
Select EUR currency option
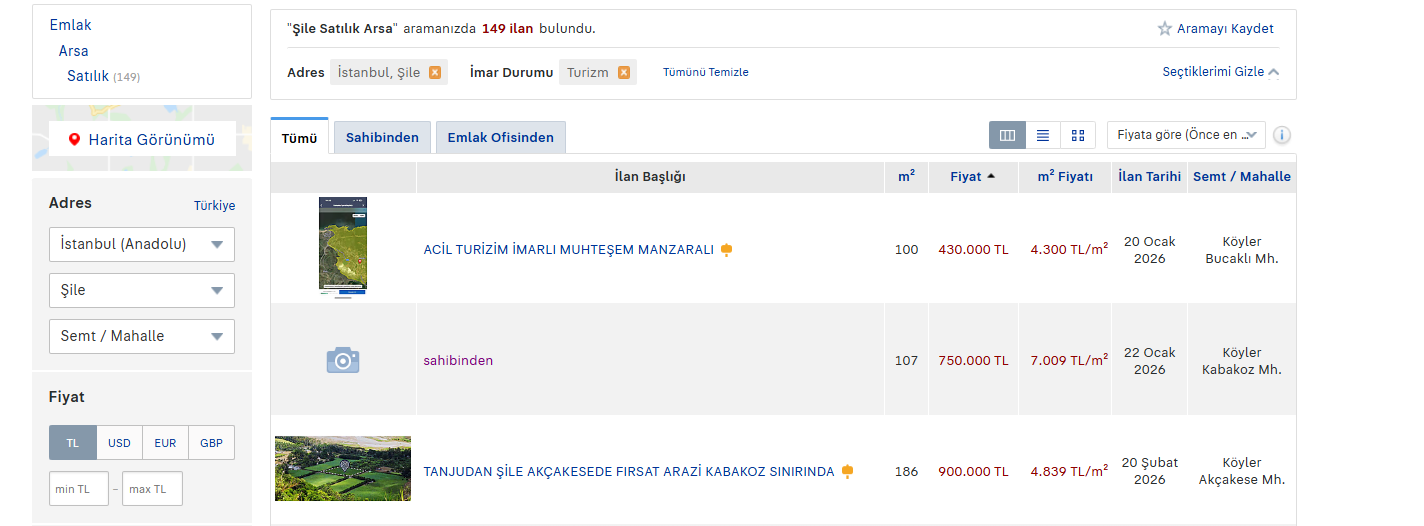click(165, 443)
